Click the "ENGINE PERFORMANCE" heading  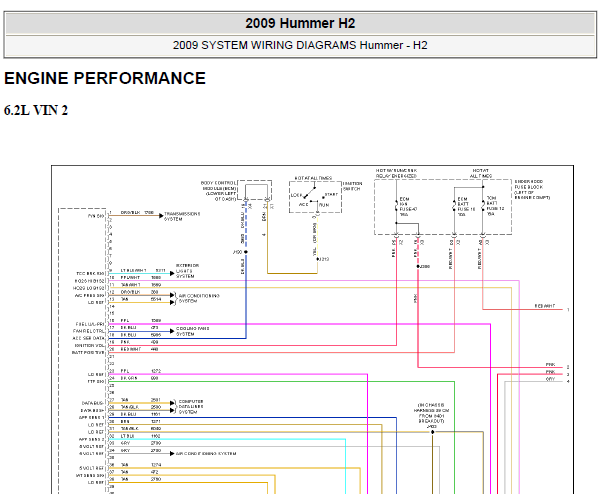105,78
